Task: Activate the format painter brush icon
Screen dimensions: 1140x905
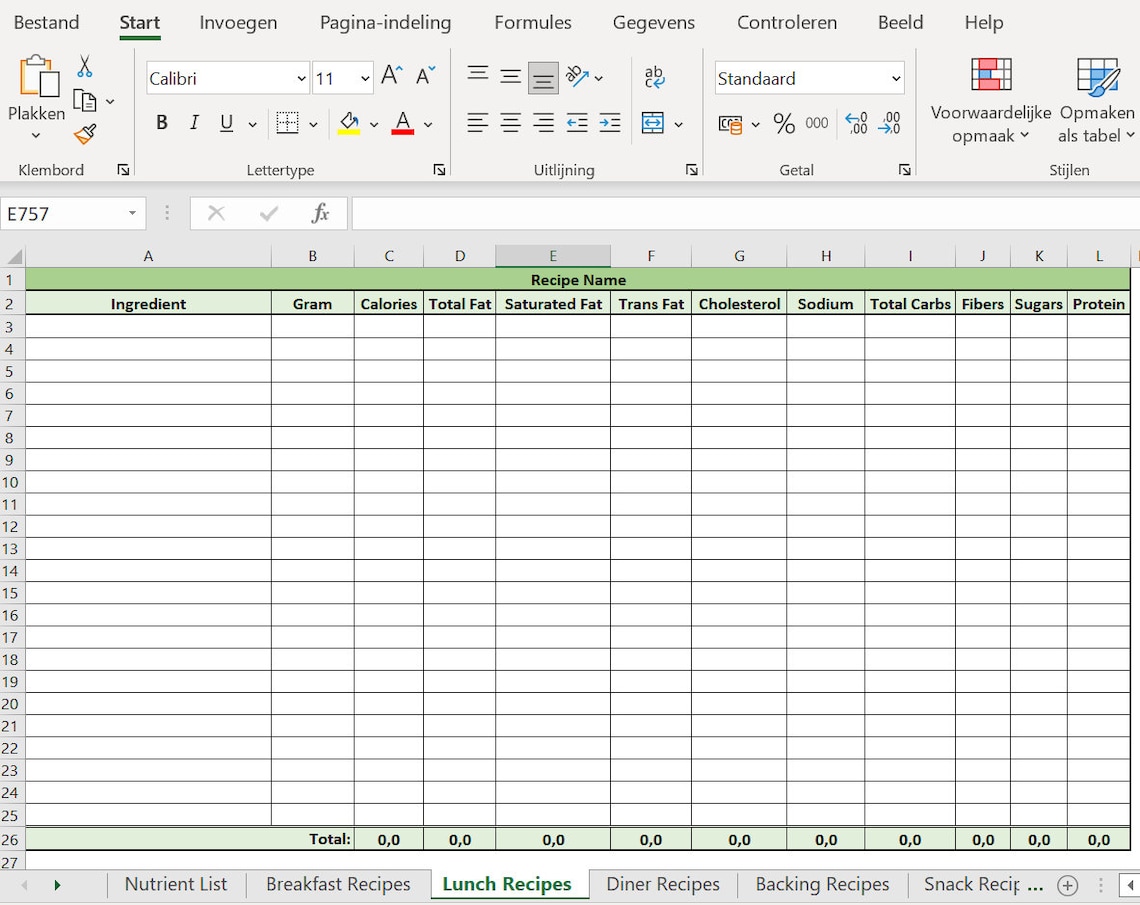Action: [x=85, y=134]
